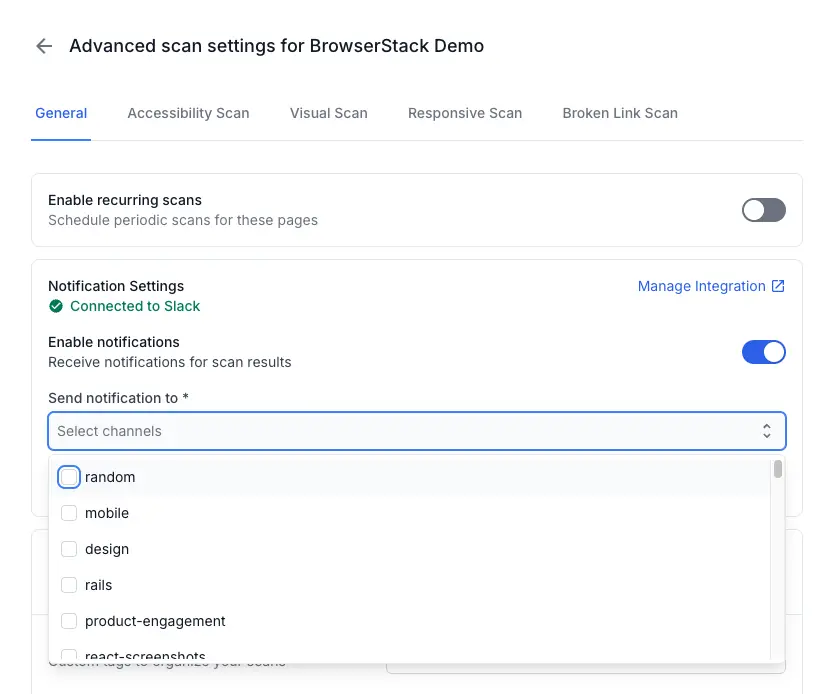
Task: Click the channel list scrollbar
Action: click(x=777, y=470)
